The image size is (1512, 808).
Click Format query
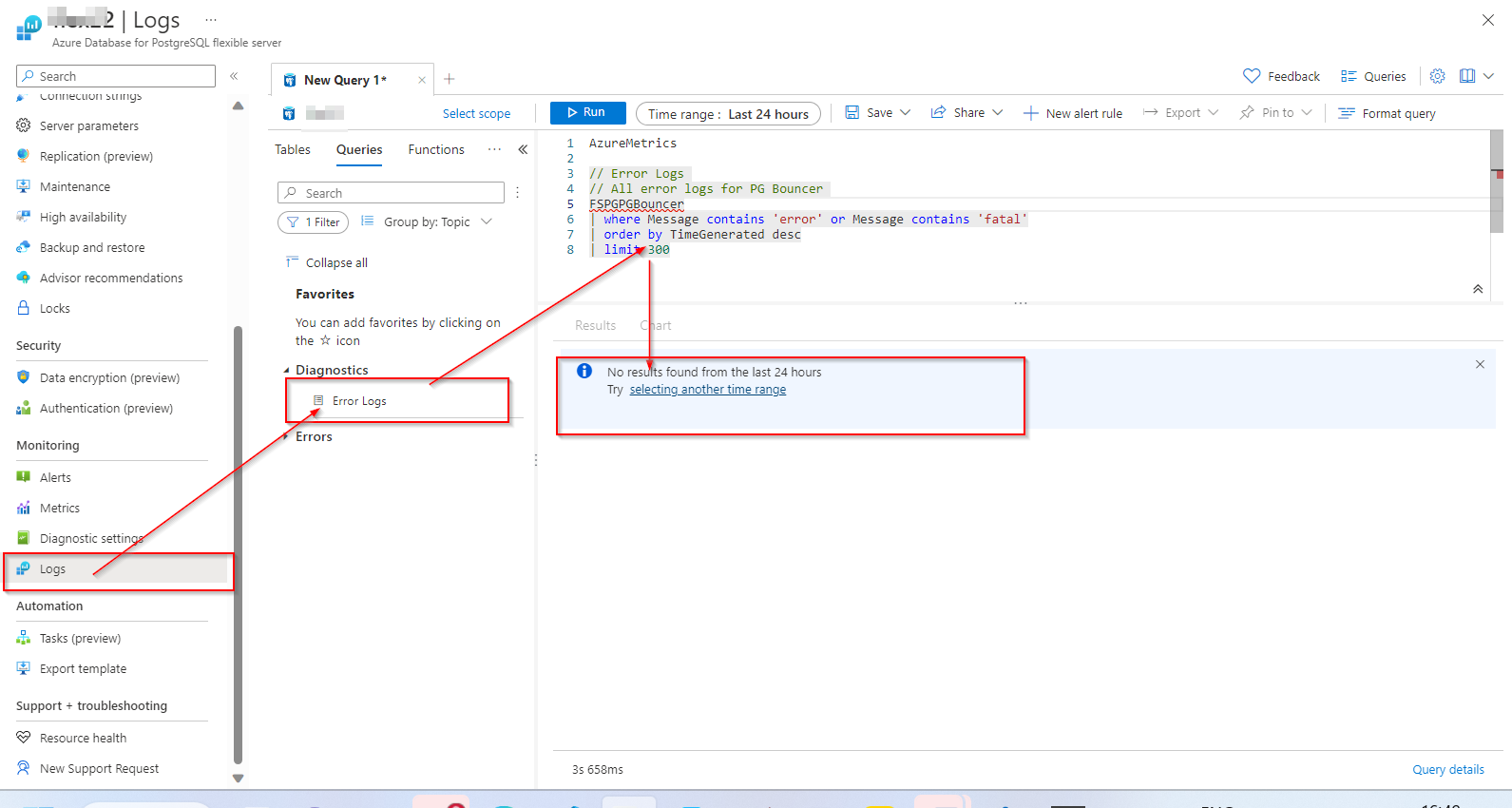point(1388,113)
